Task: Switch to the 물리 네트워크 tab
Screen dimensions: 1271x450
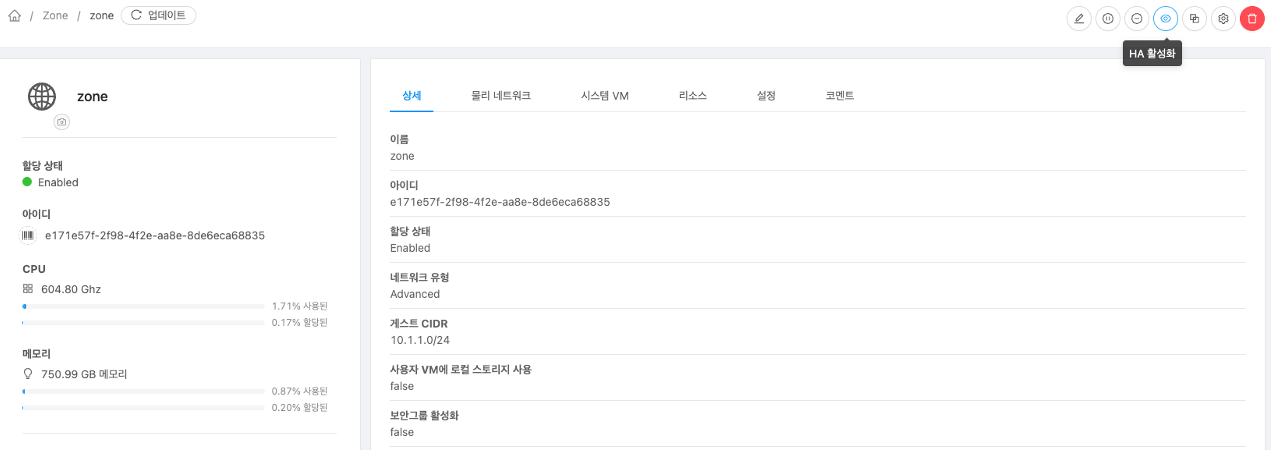Action: coord(500,96)
